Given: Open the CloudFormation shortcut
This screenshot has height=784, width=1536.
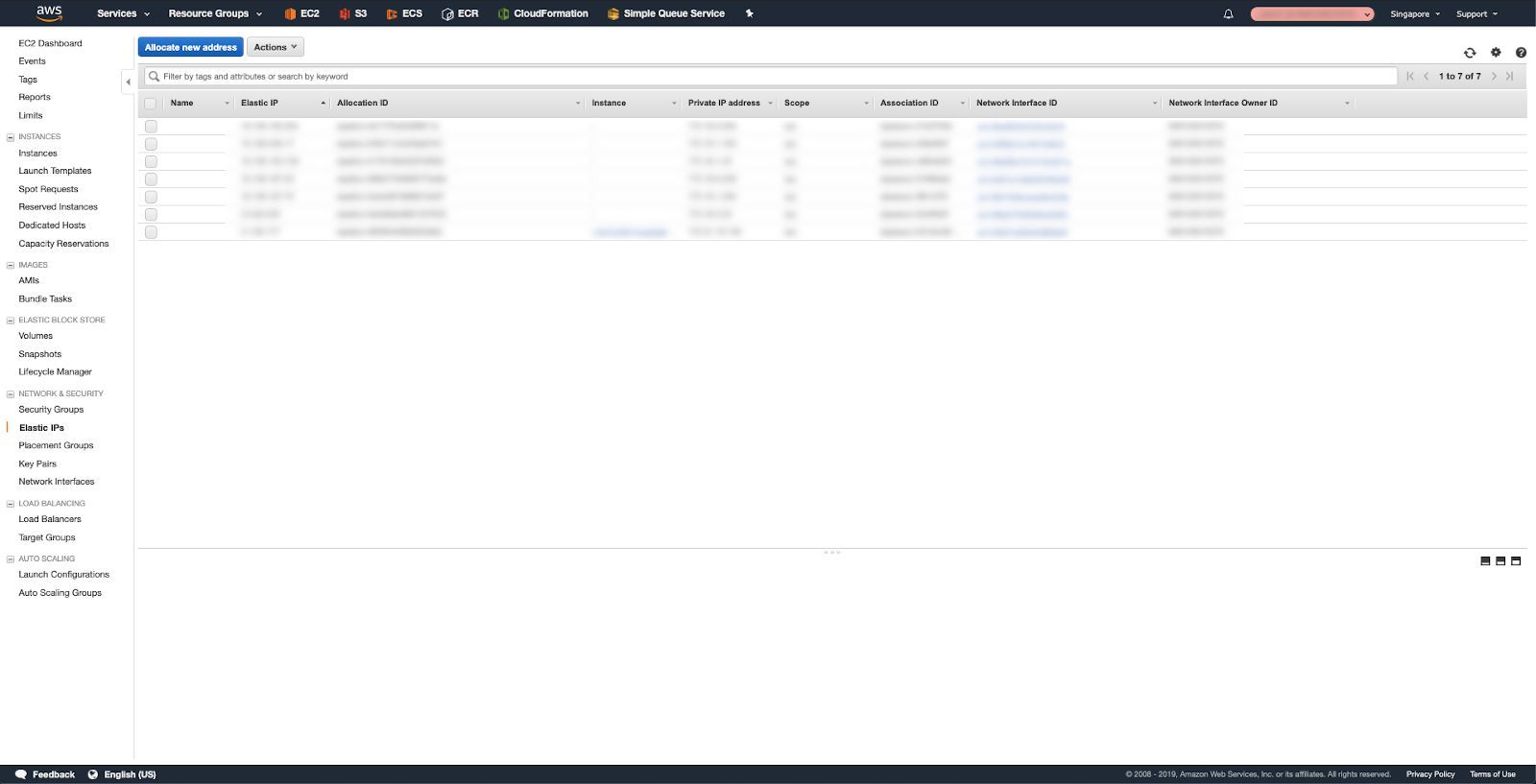Looking at the screenshot, I should (x=542, y=13).
